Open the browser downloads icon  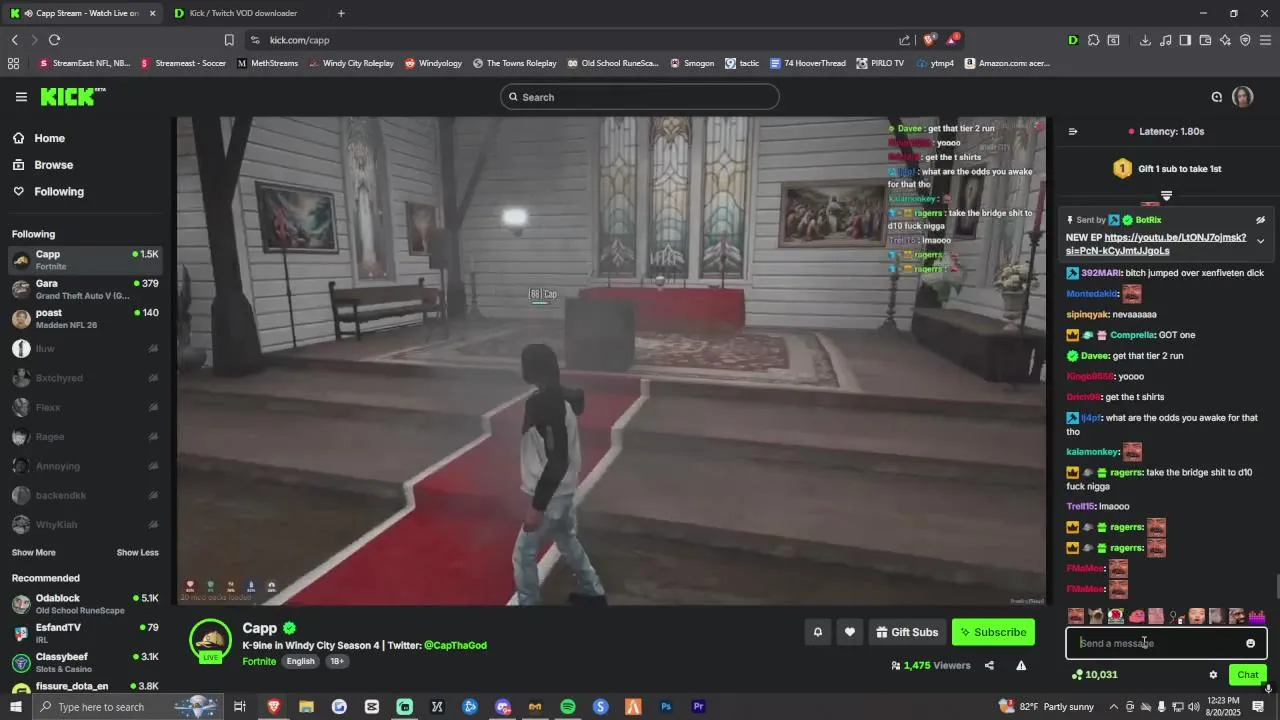click(x=1145, y=40)
